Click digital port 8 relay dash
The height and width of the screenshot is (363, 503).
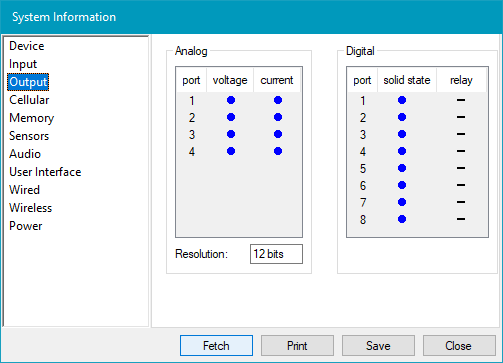click(461, 219)
